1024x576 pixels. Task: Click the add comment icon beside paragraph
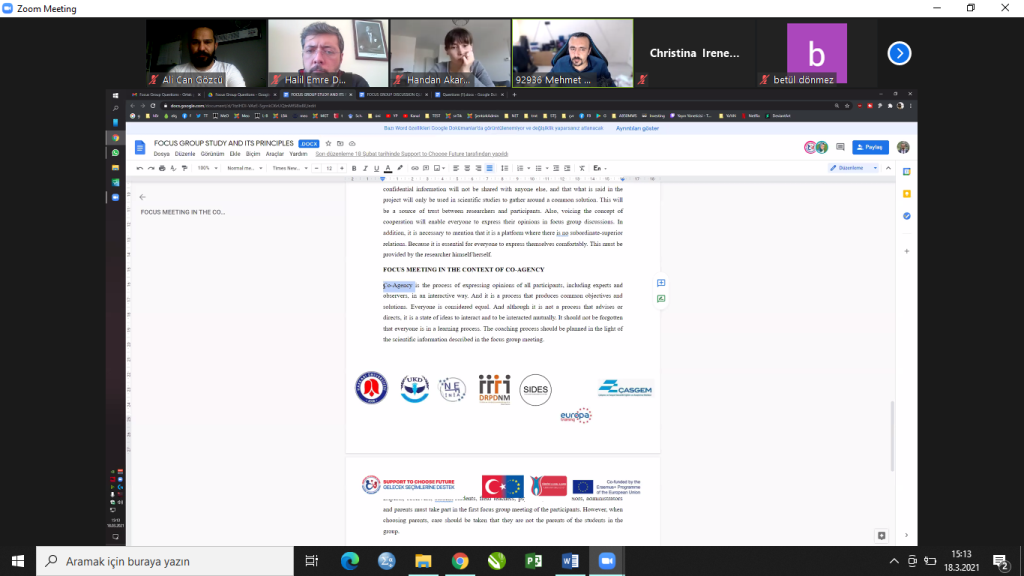661,283
